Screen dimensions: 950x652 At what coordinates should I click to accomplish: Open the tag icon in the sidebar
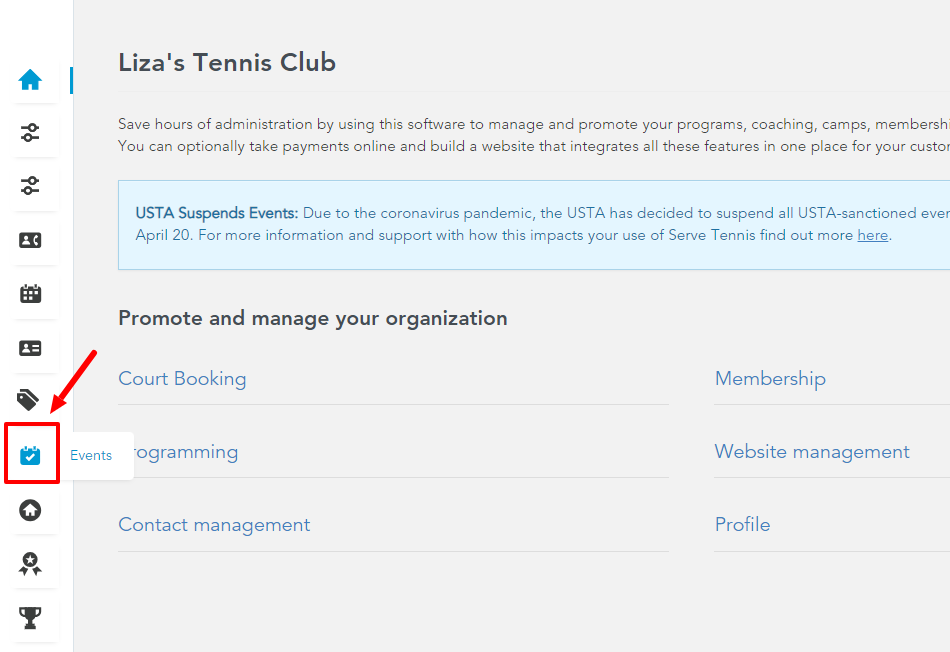point(28,399)
